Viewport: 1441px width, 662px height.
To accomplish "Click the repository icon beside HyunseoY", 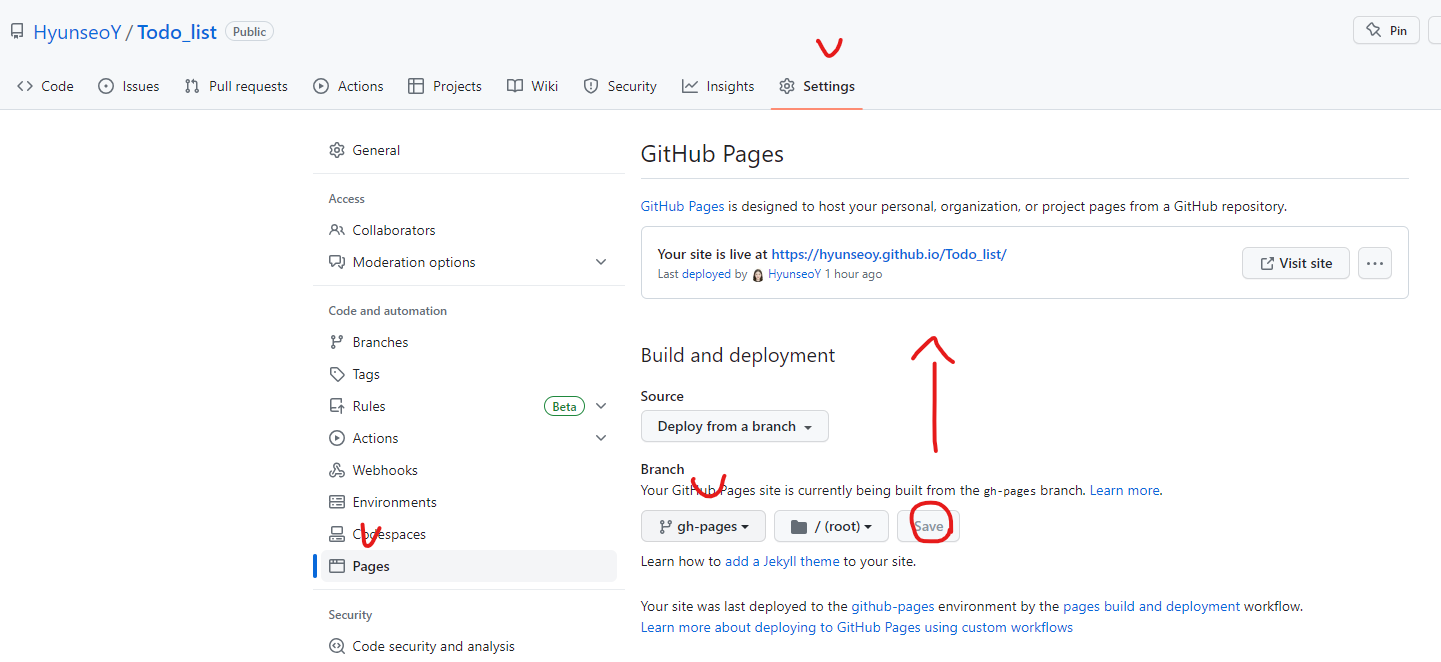I will coord(17,32).
